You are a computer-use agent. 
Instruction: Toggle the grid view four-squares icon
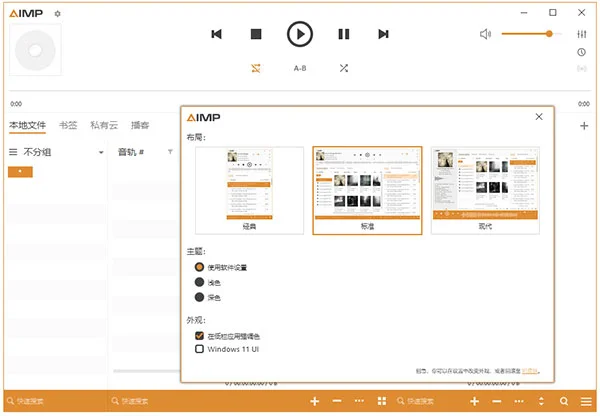[x=382, y=401]
